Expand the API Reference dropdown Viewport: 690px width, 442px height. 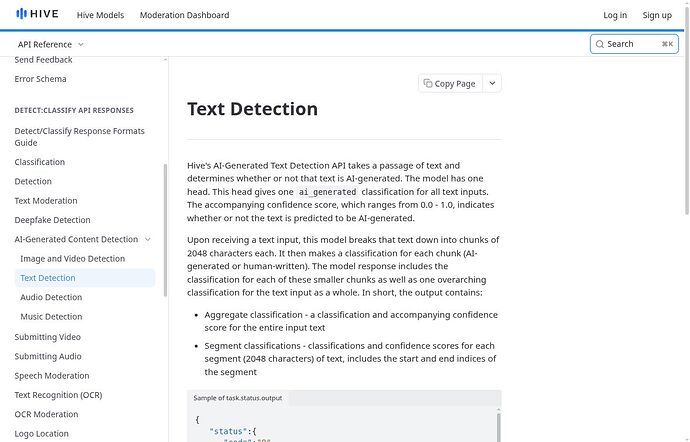click(x=51, y=44)
